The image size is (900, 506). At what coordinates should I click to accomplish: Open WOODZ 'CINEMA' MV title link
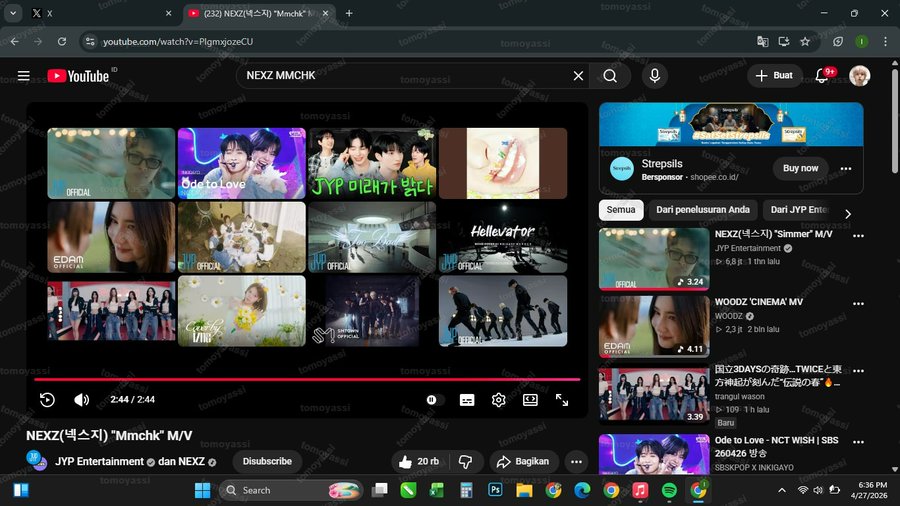[x=758, y=302]
